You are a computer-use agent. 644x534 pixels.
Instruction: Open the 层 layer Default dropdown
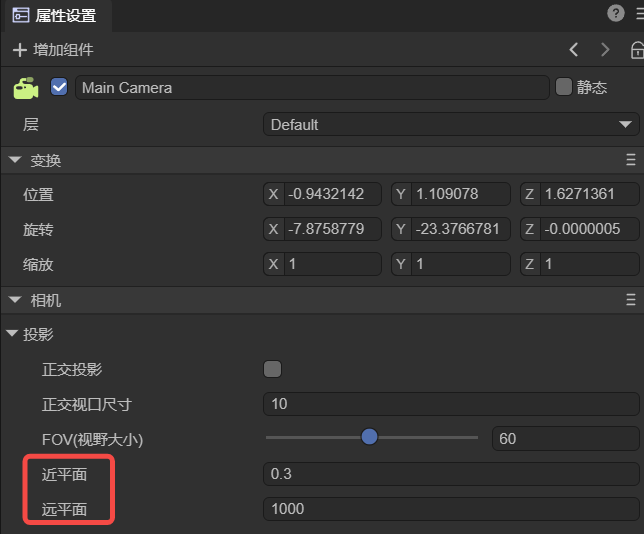[x=450, y=124]
